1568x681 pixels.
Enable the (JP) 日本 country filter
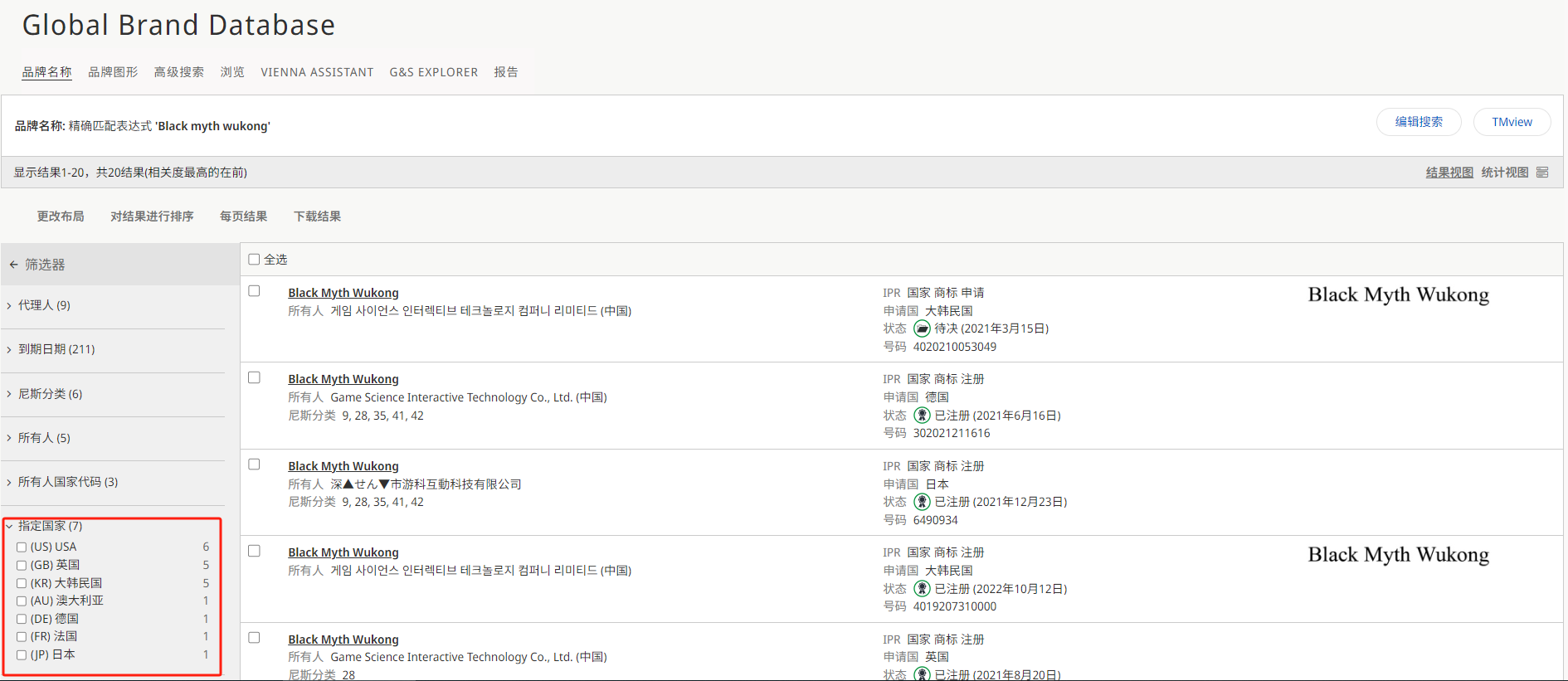(22, 655)
